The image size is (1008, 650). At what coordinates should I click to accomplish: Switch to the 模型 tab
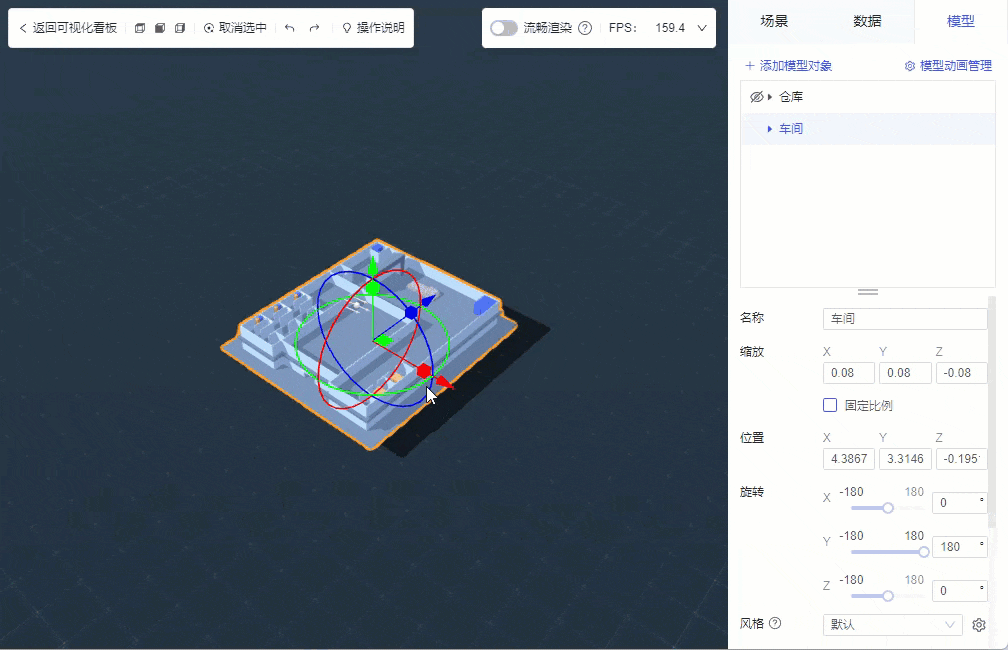click(x=960, y=21)
